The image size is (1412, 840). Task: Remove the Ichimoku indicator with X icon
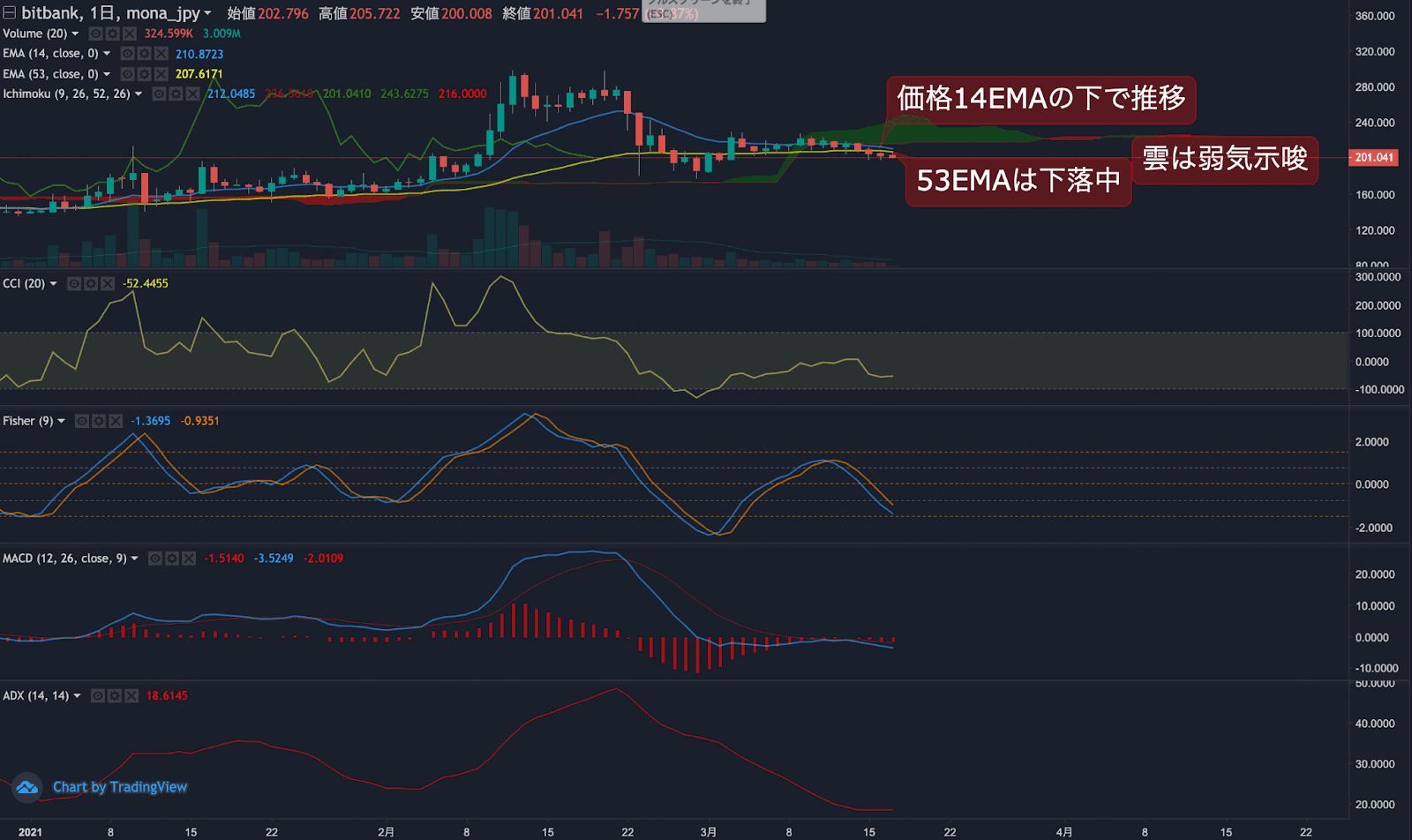click(x=192, y=94)
